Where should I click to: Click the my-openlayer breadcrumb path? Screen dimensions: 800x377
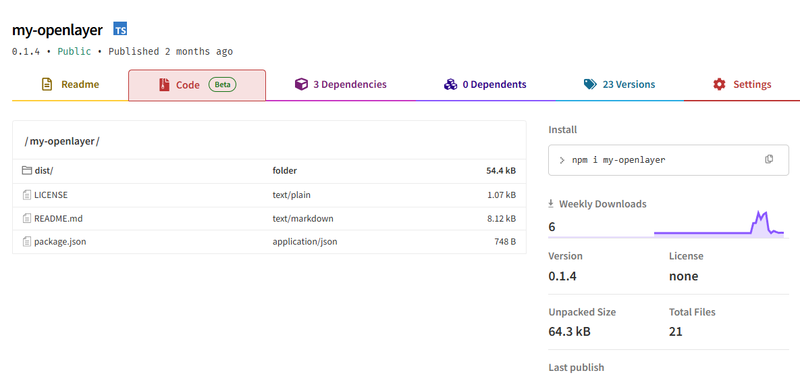pyautogui.click(x=62, y=141)
